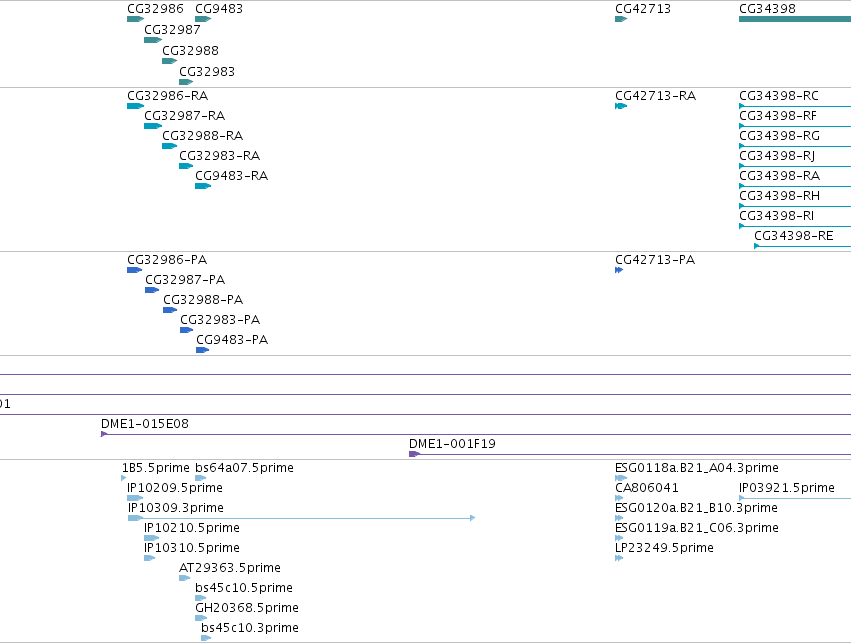This screenshot has height=643, width=851.
Task: Select EST IP10210.5prime
Action: click(x=151, y=538)
